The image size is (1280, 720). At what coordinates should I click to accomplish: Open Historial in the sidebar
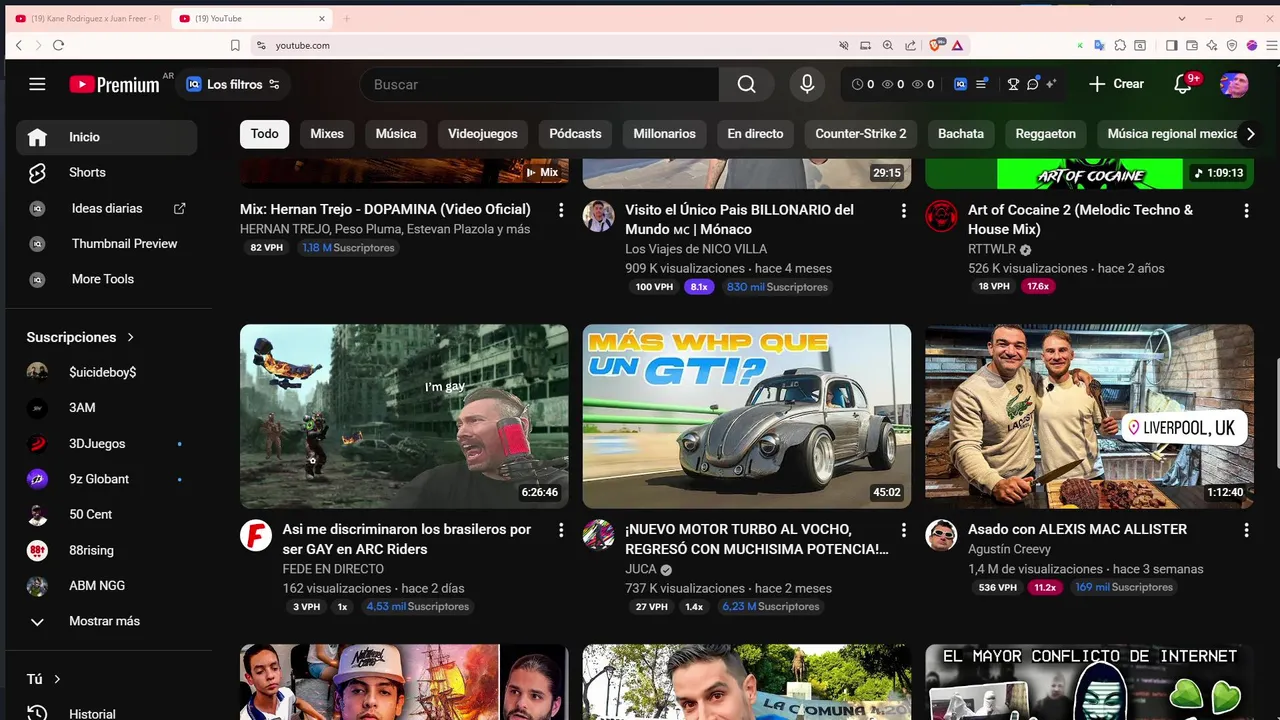[x=106, y=713]
